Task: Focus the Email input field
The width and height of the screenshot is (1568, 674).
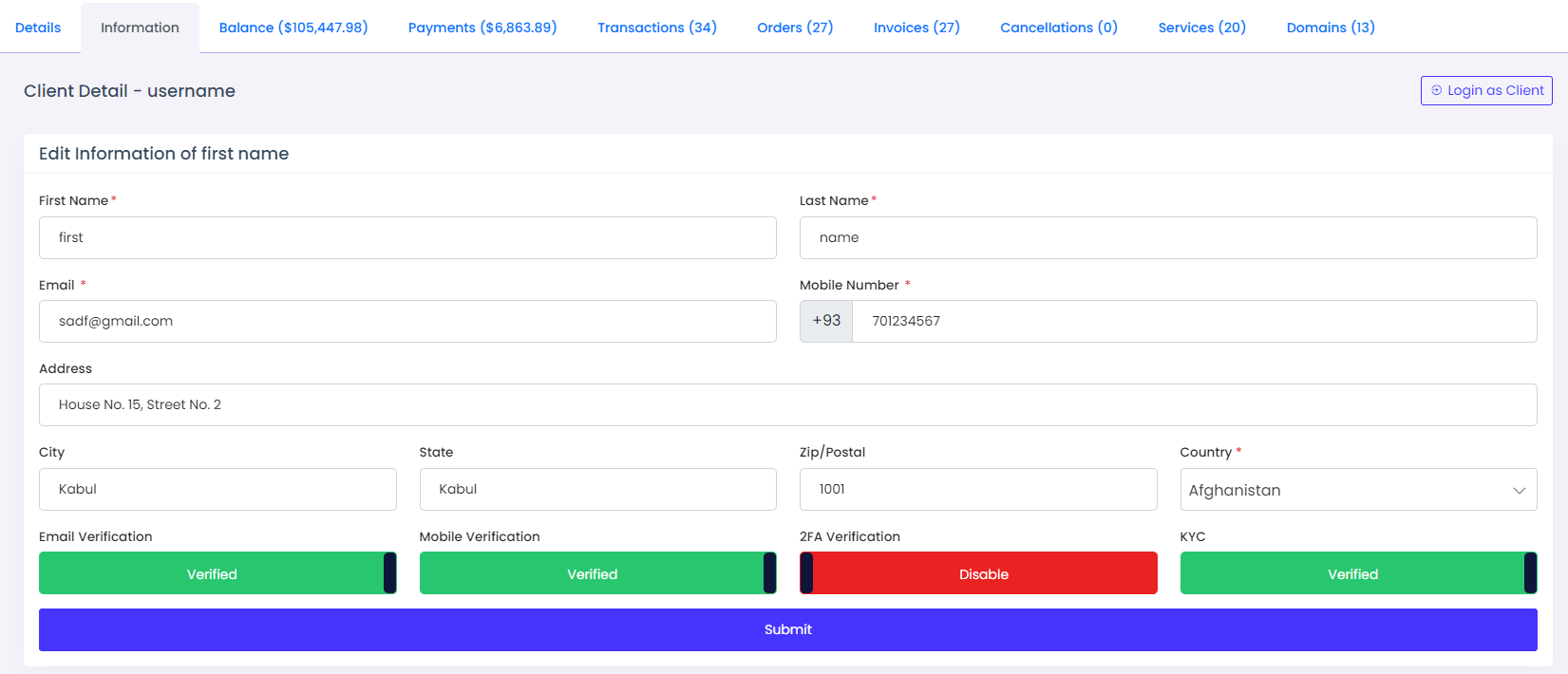Action: click(407, 321)
